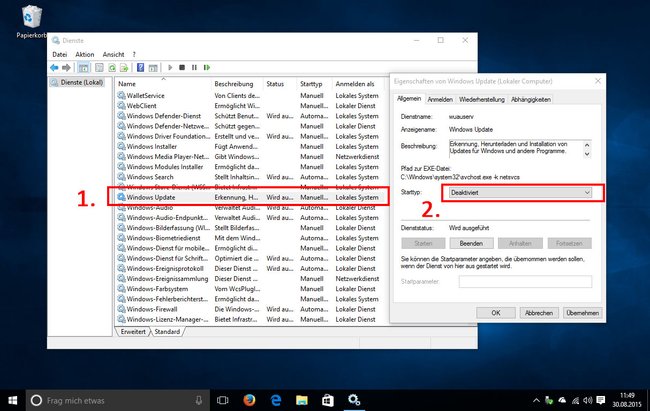Switch to the Wiederherstellung tab
The image size is (650, 411).
point(482,100)
